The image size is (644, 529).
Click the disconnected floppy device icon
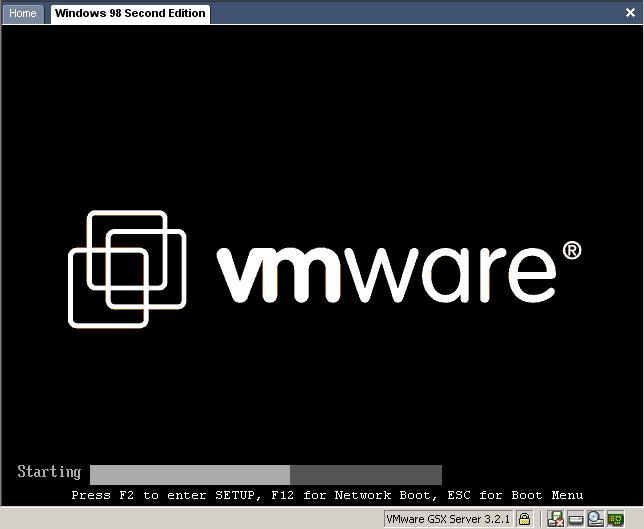(555, 519)
